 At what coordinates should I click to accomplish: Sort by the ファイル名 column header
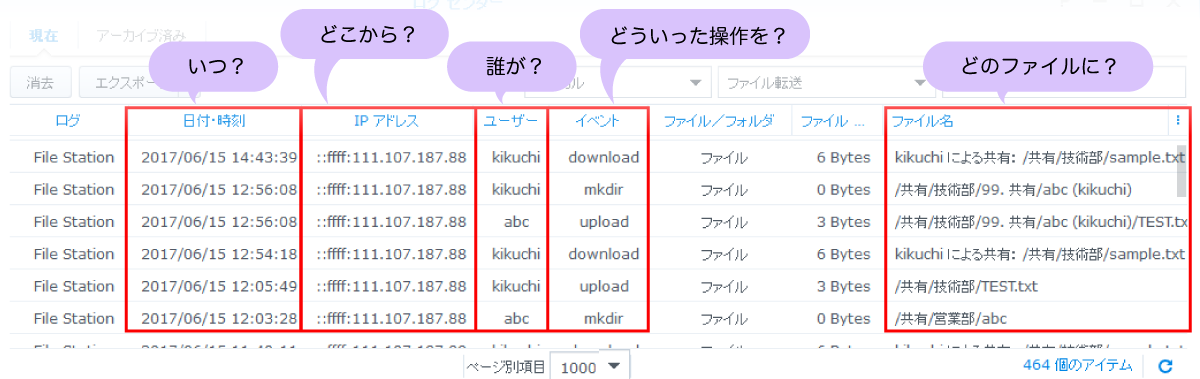[922, 121]
